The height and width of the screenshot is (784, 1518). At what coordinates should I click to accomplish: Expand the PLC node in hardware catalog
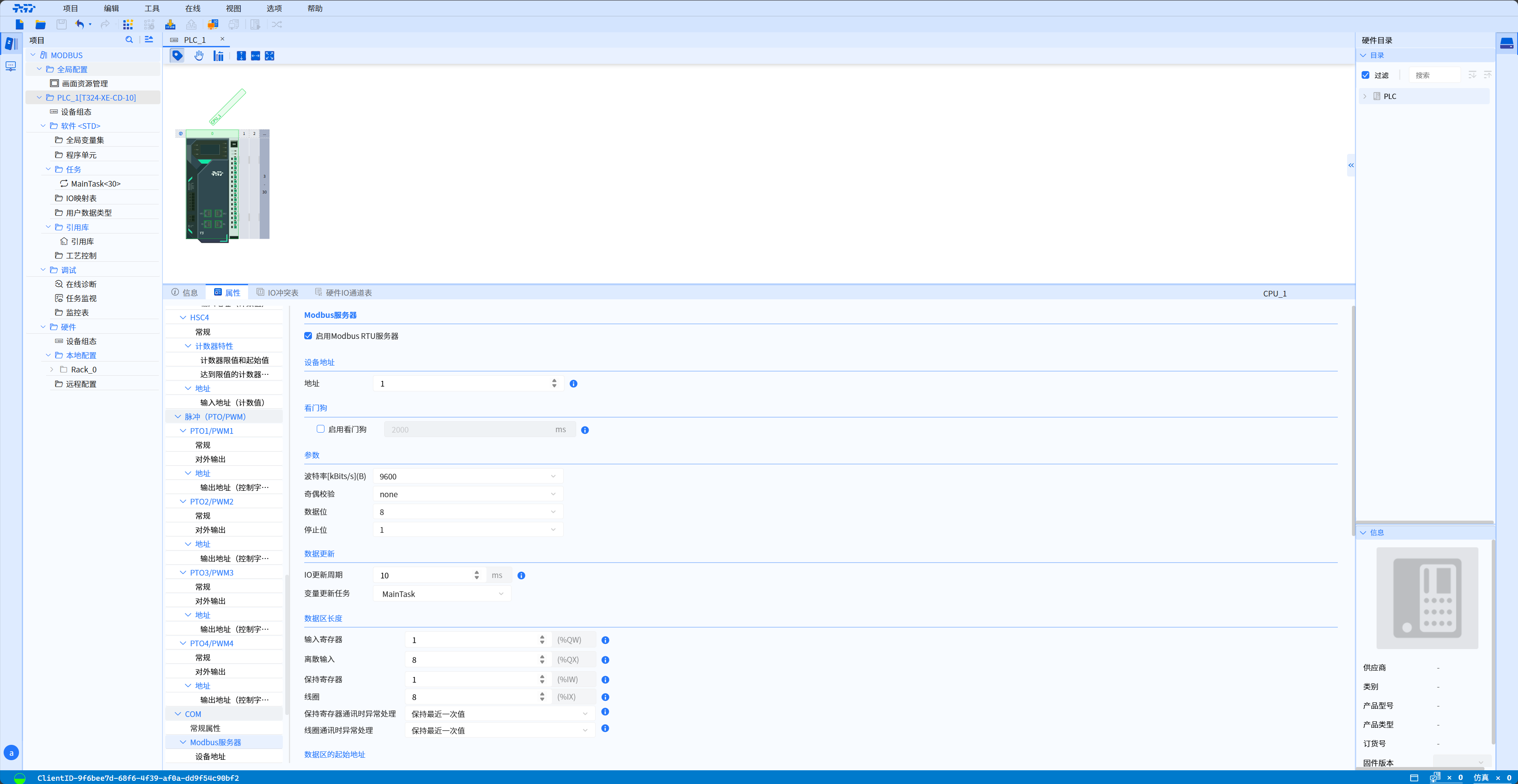1365,96
